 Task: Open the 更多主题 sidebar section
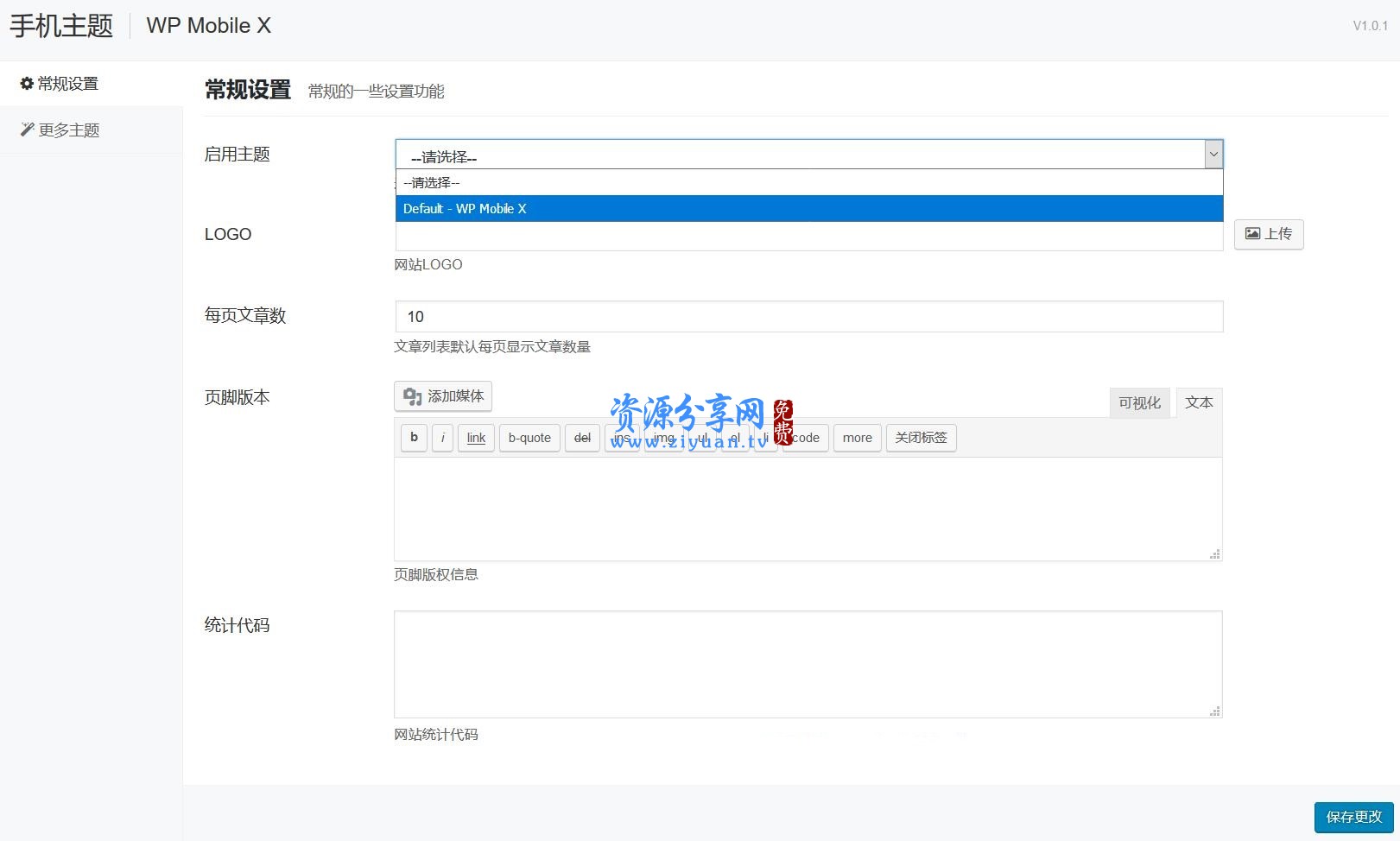coord(60,130)
